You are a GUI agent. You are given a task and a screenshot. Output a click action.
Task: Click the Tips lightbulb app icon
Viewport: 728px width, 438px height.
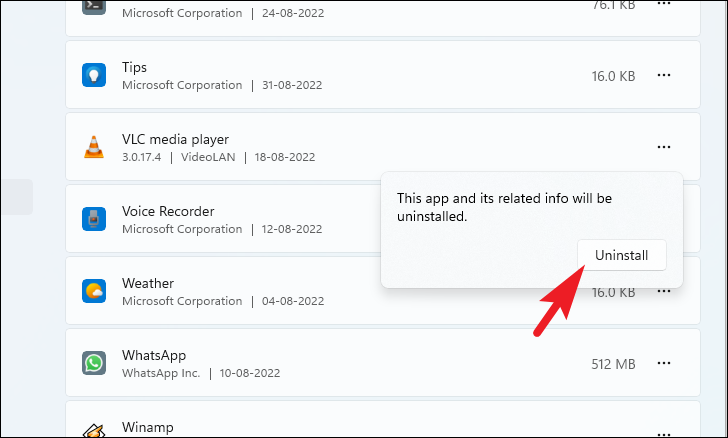click(x=94, y=75)
